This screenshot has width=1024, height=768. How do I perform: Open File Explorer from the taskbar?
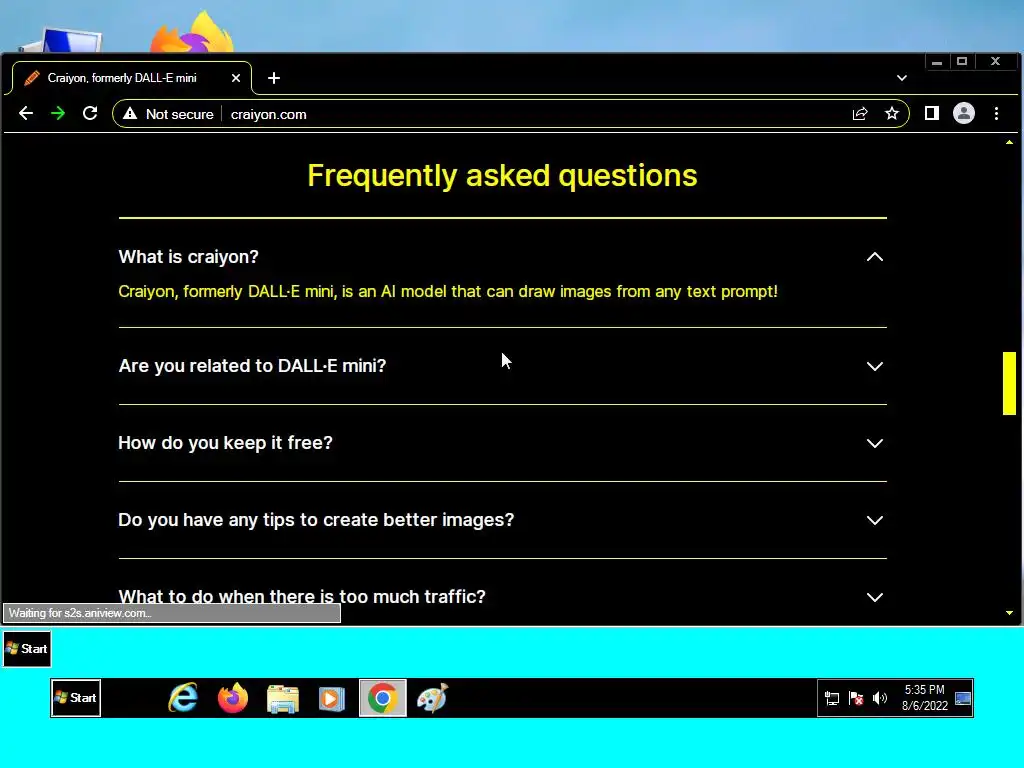click(x=283, y=699)
